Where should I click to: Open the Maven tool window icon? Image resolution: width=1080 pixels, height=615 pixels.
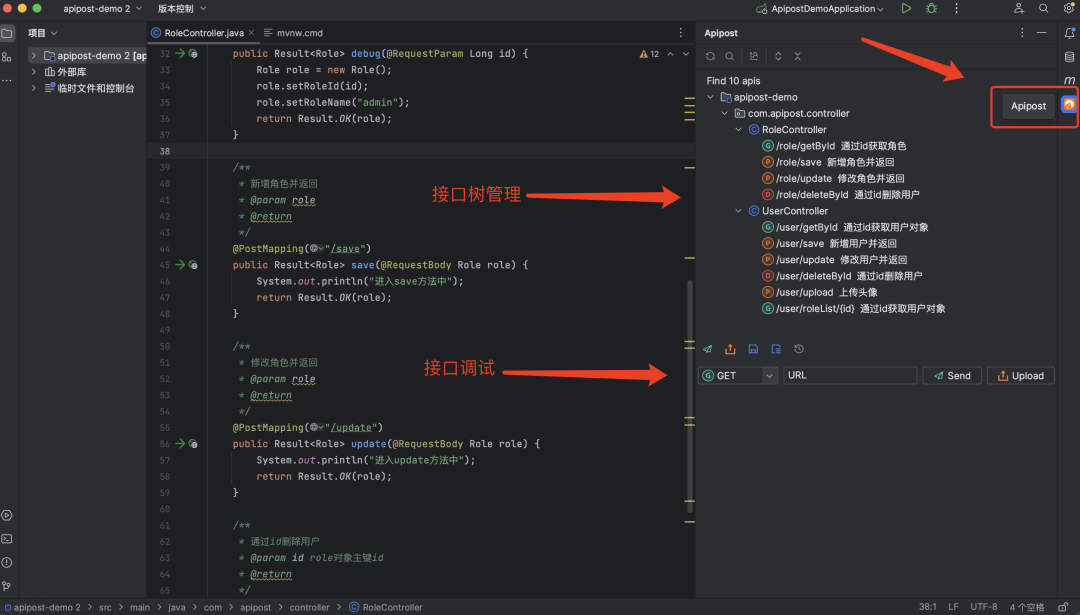pyautogui.click(x=1069, y=81)
